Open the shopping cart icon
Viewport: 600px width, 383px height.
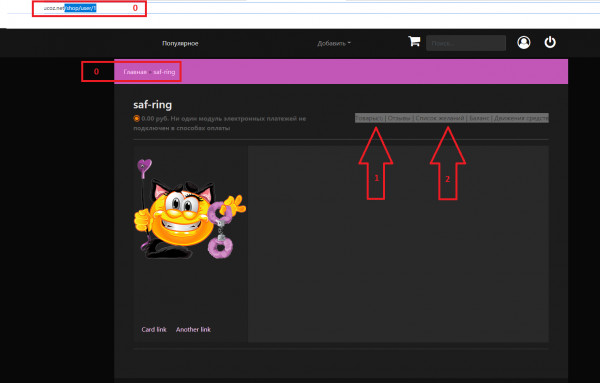tap(414, 41)
